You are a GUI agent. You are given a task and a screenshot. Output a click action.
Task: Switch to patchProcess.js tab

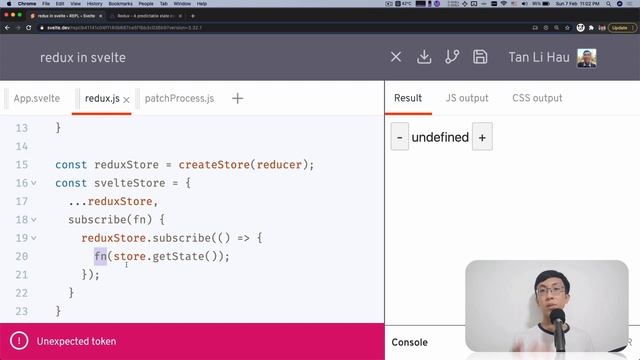(x=179, y=98)
